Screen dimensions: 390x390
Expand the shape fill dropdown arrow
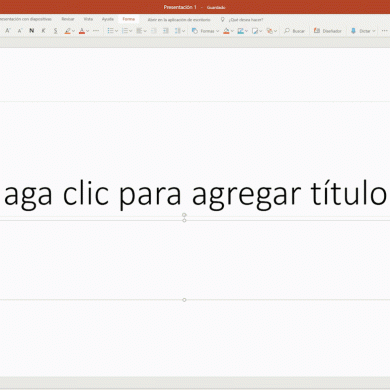point(232,31)
